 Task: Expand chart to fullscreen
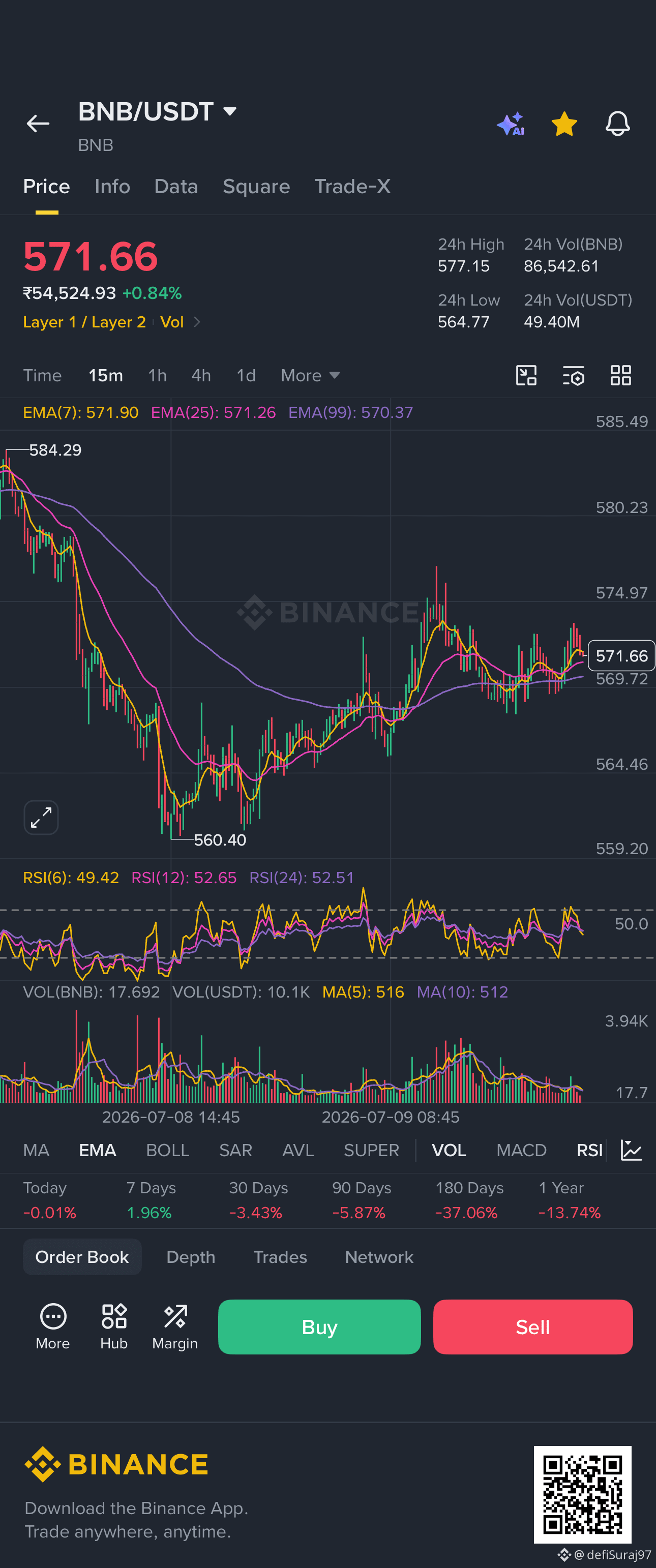tap(41, 817)
